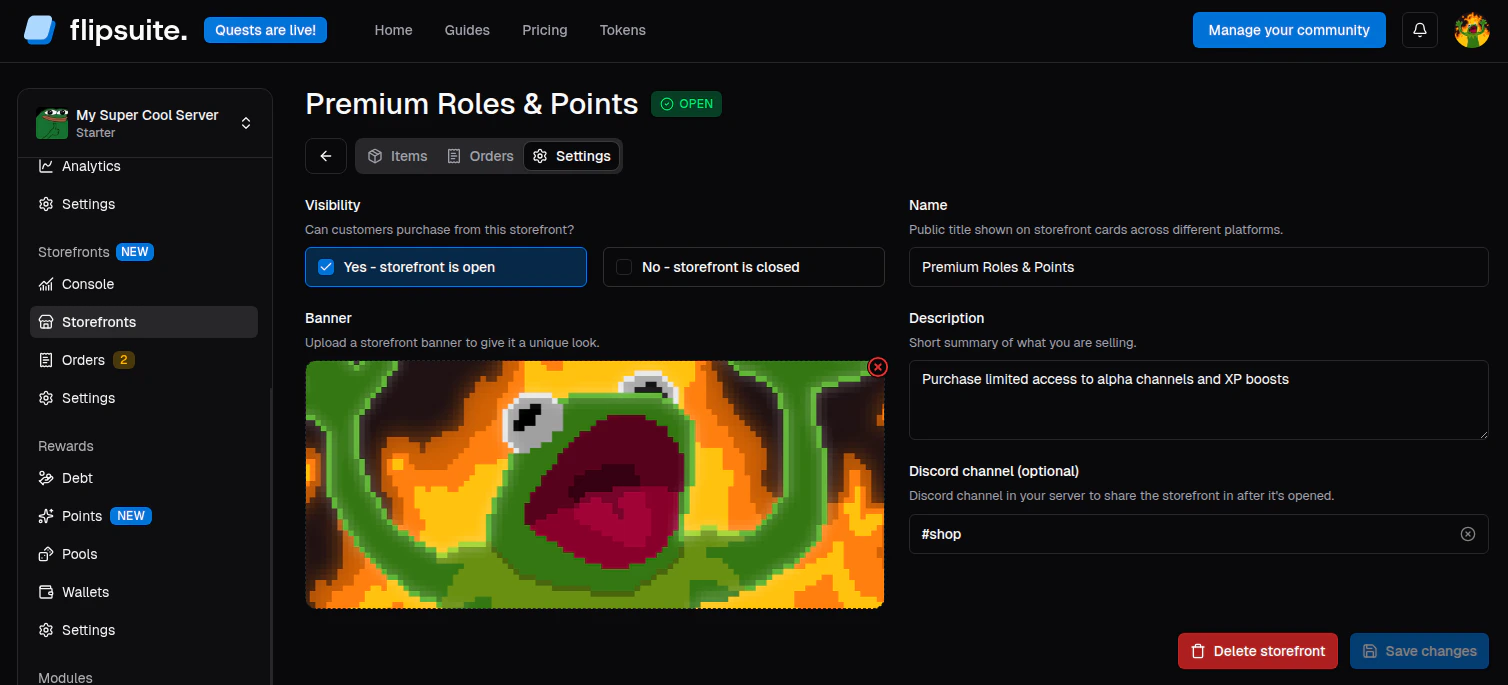Click the Orders sidebar icon

tap(45, 360)
